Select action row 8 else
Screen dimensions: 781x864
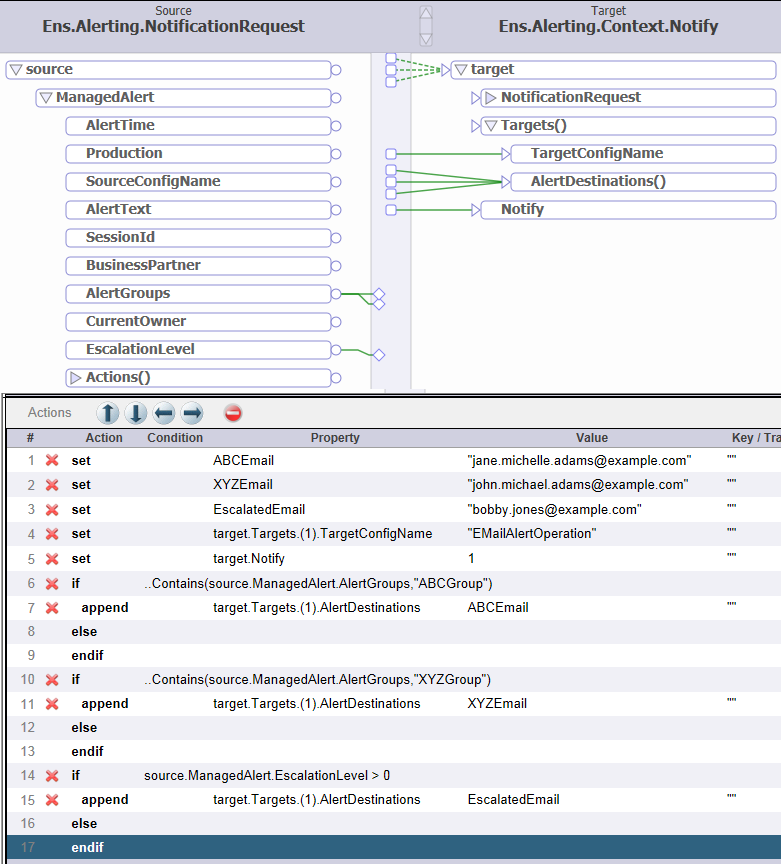click(394, 631)
